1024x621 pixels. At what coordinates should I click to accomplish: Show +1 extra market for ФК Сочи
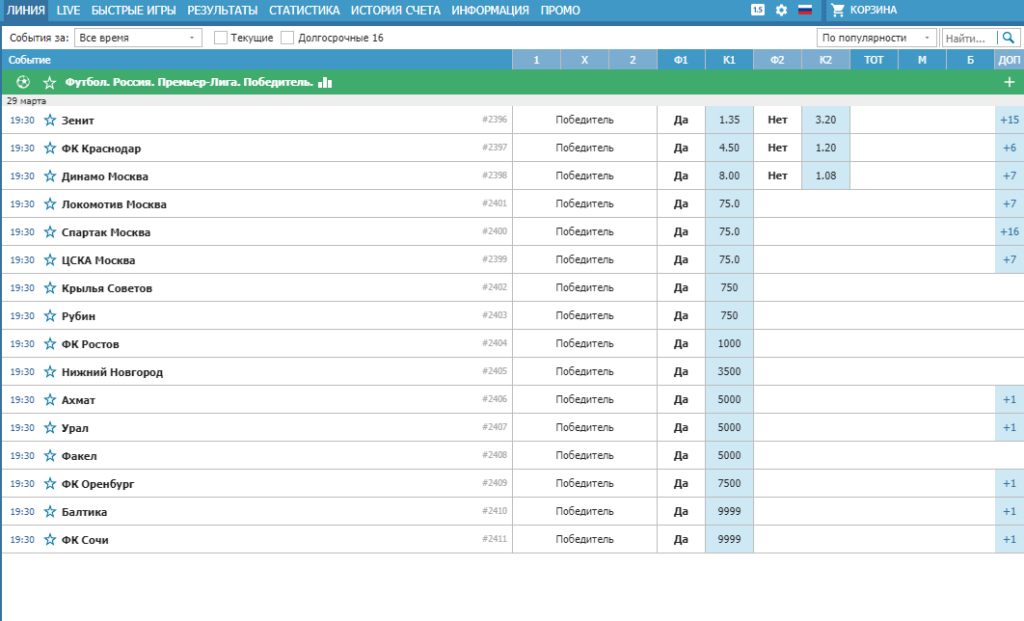(1010, 539)
